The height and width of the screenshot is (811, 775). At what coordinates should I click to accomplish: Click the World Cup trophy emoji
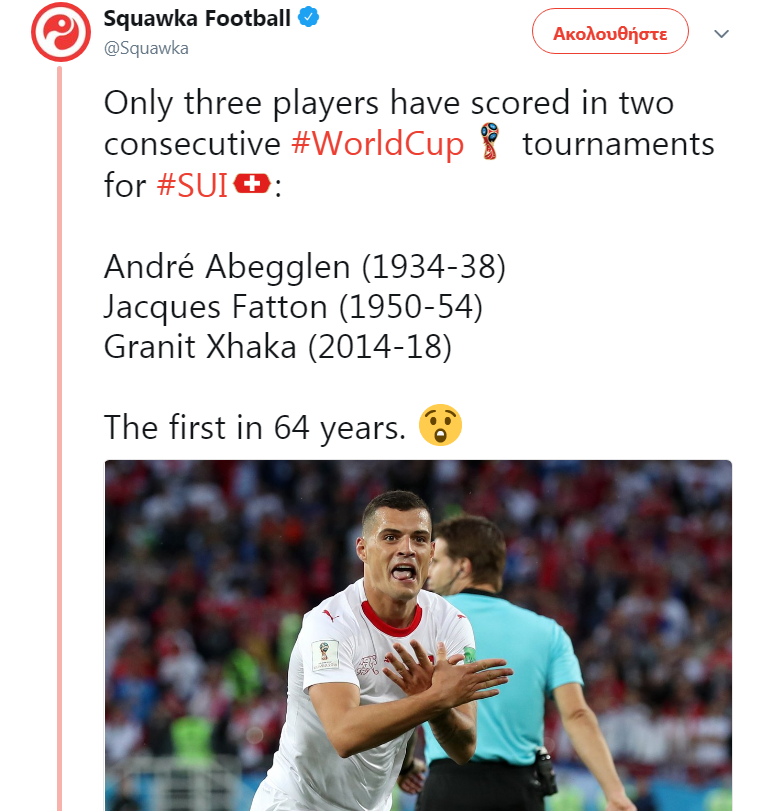489,141
